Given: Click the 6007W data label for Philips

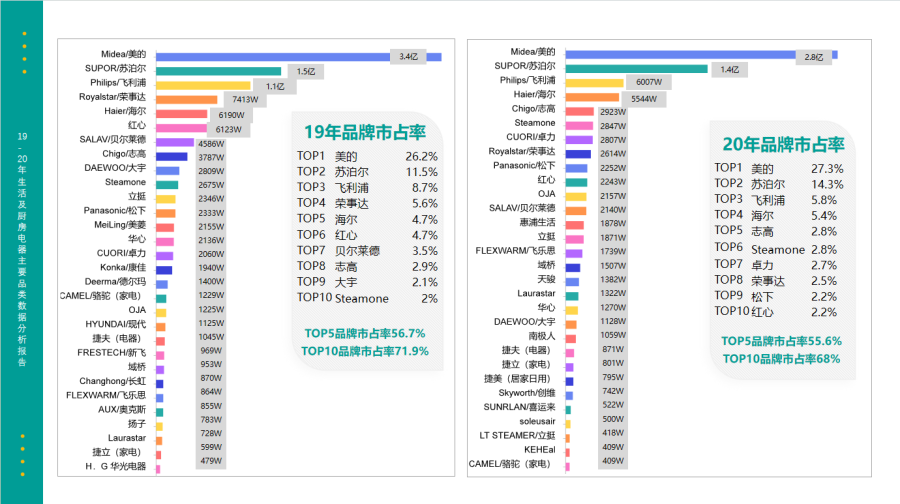Looking at the screenshot, I should (647, 83).
